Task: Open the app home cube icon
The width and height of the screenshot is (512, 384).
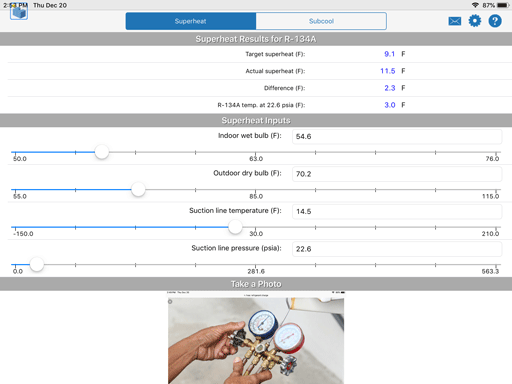Action: point(19,13)
